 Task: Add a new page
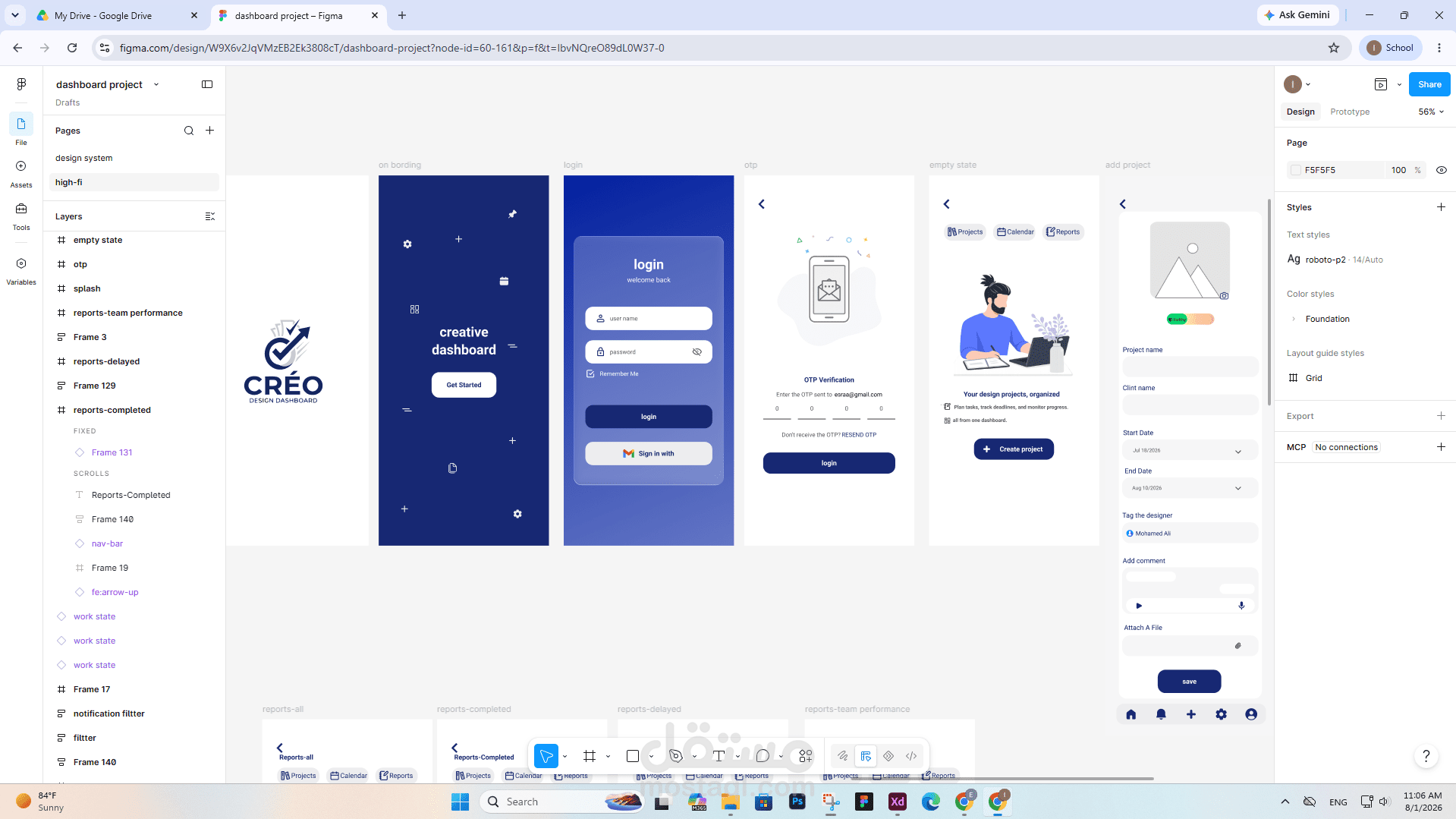point(210,131)
